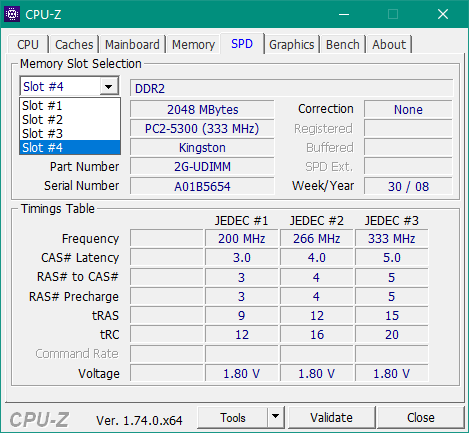
Task: Switch to the Caches tab
Action: pyautogui.click(x=74, y=44)
